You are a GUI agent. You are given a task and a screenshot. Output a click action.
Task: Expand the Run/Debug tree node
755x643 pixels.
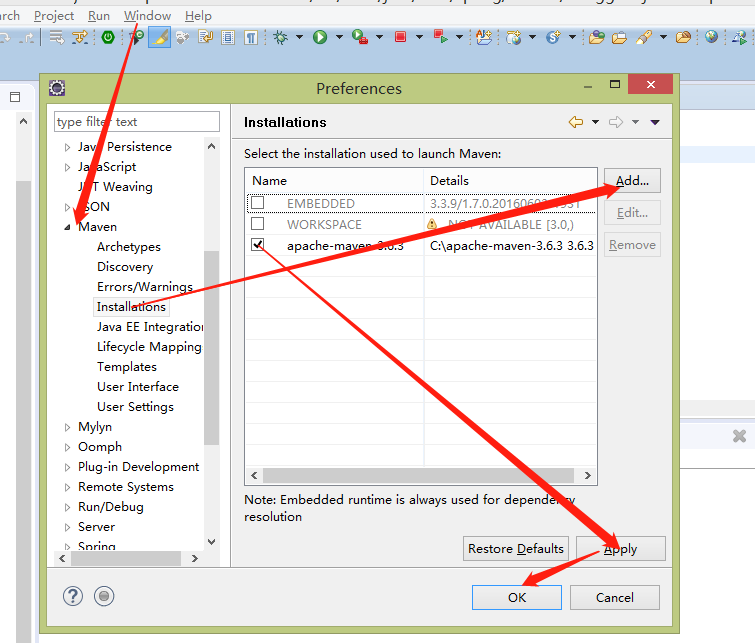click(x=67, y=507)
